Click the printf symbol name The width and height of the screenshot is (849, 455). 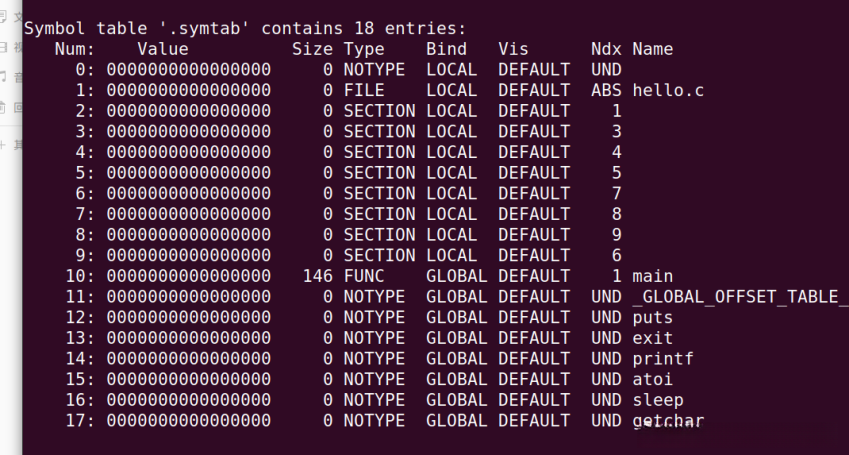662,359
